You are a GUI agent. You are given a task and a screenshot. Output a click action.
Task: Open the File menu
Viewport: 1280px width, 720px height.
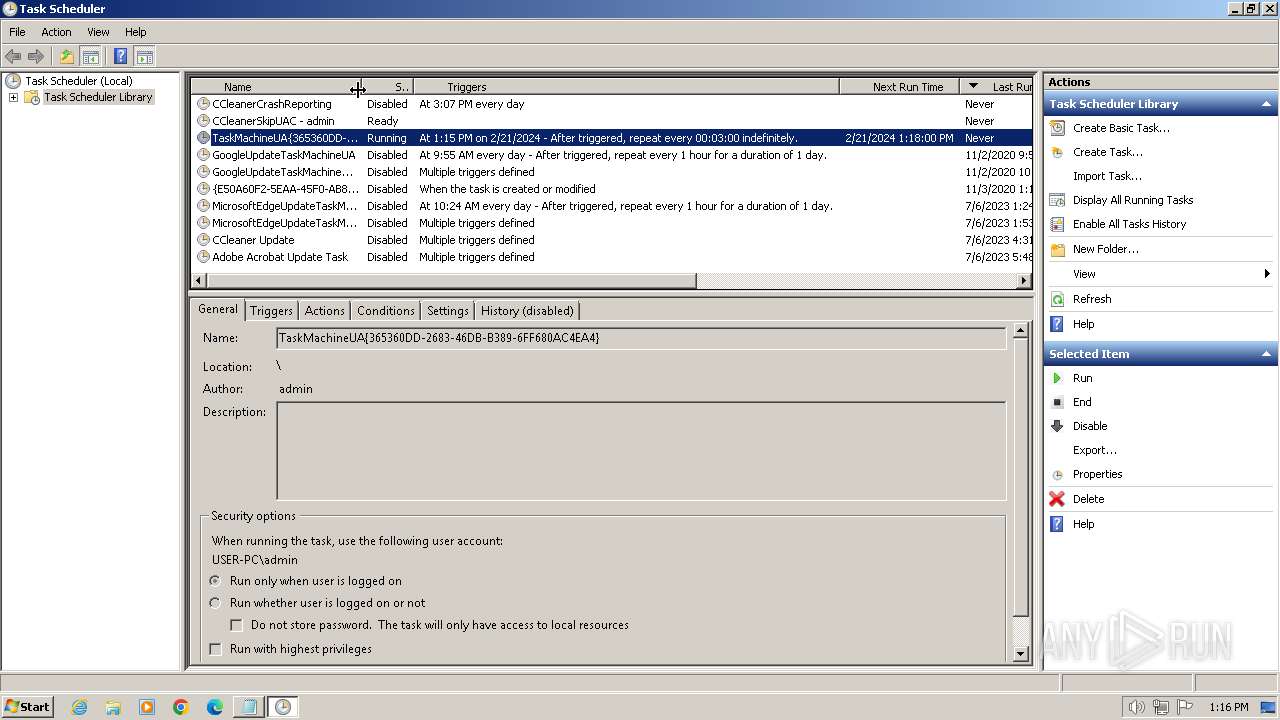[17, 32]
